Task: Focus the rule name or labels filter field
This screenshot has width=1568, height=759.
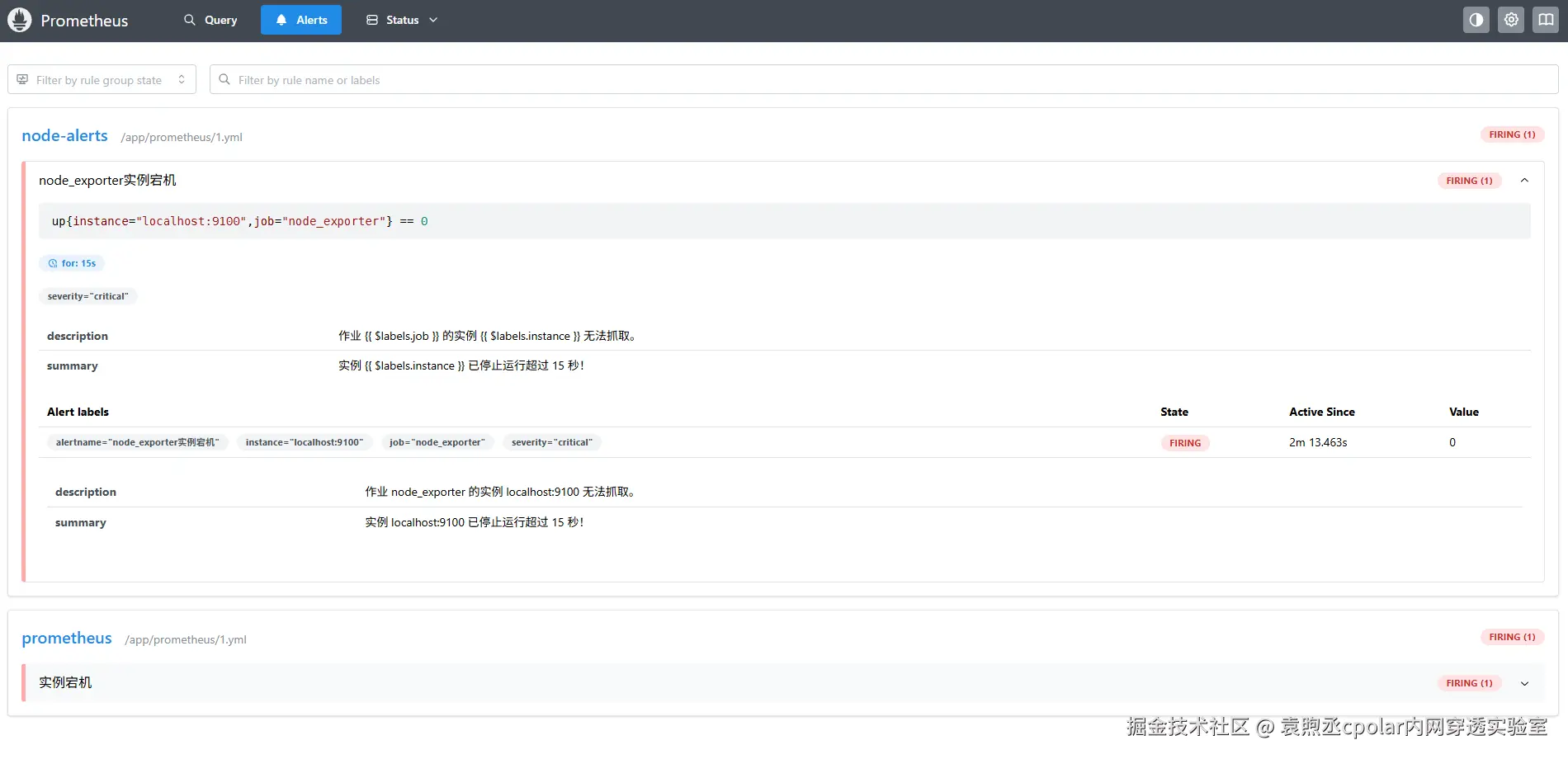Action: (x=884, y=79)
